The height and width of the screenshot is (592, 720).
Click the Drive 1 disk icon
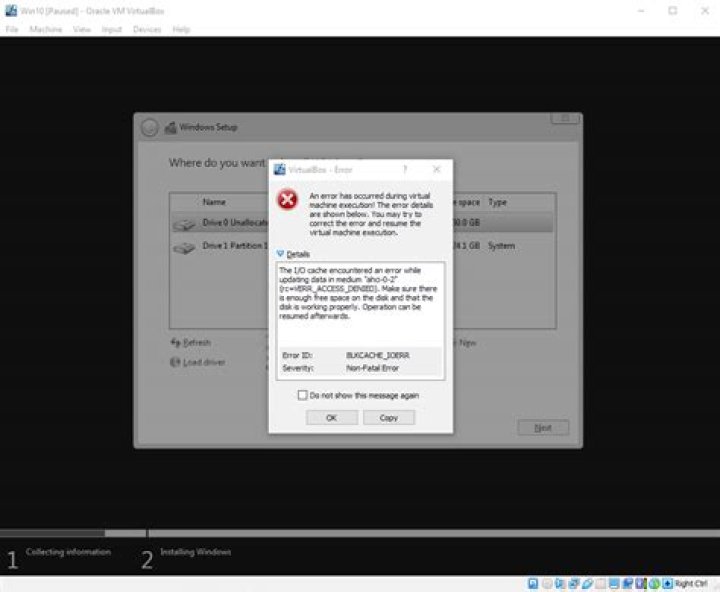pyautogui.click(x=185, y=248)
